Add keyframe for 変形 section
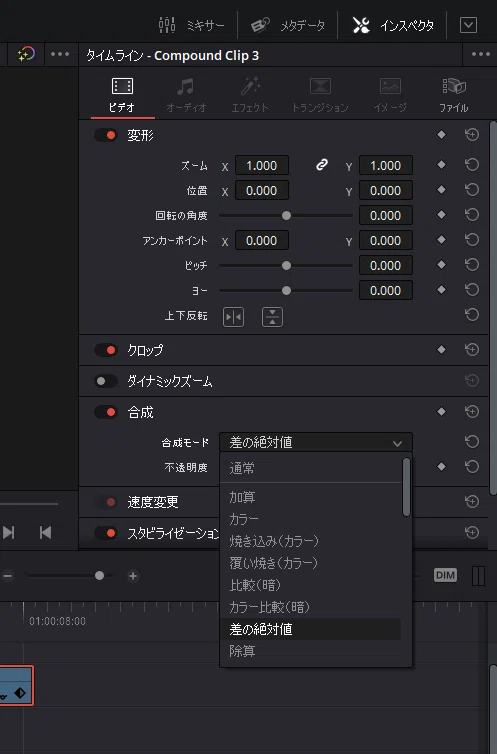This screenshot has width=497, height=754. coord(441,135)
